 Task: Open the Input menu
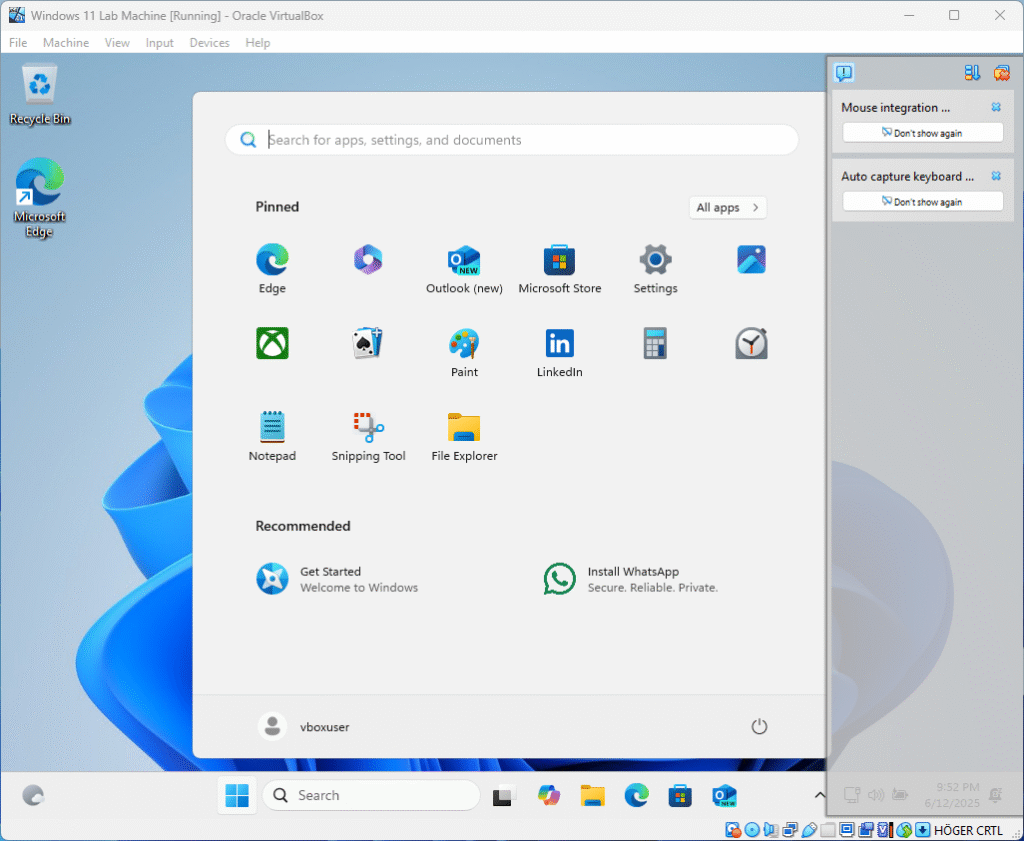159,42
